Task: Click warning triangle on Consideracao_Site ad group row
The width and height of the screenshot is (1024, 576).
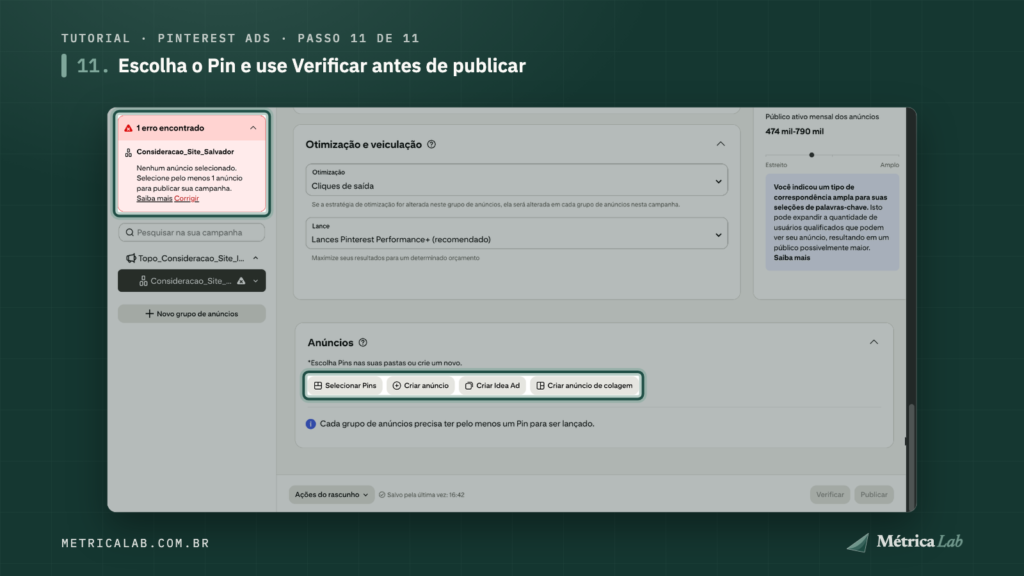Action: point(241,281)
